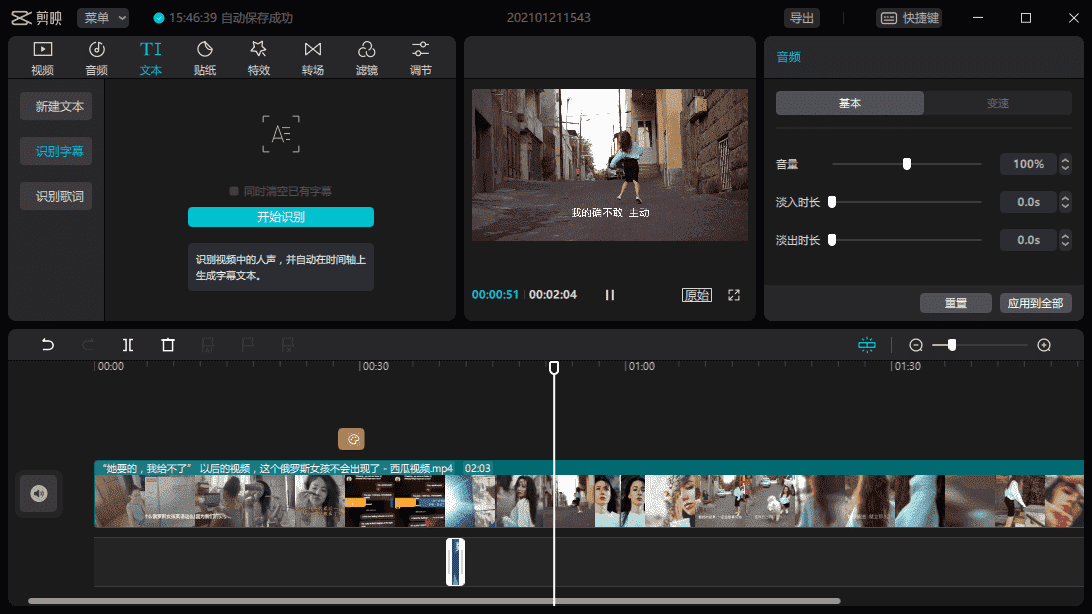Open the 特效 effects panel
Viewport: 1092px width, 614px height.
tap(258, 56)
